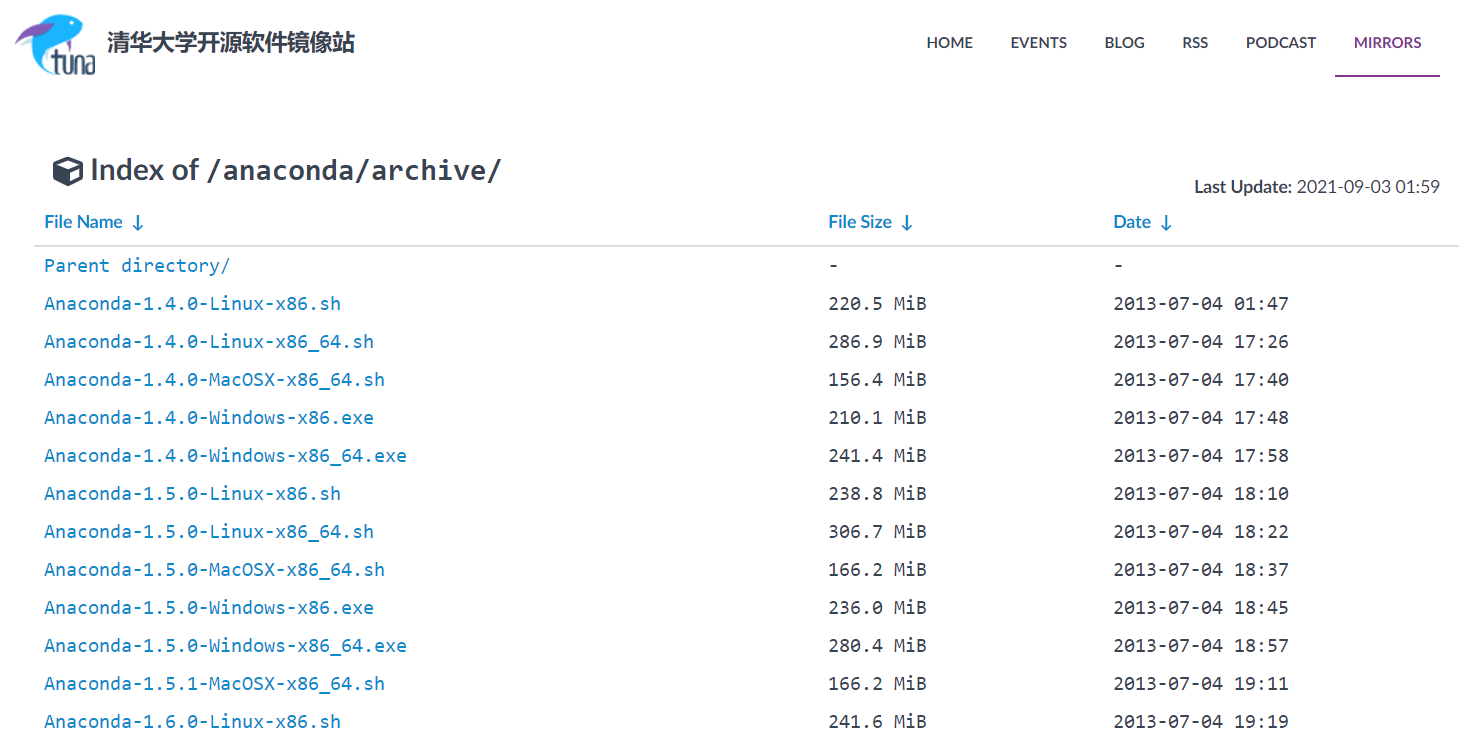Download Anaconda-1.4.0-Windows-x86.exe
The image size is (1472, 745).
[x=209, y=417]
